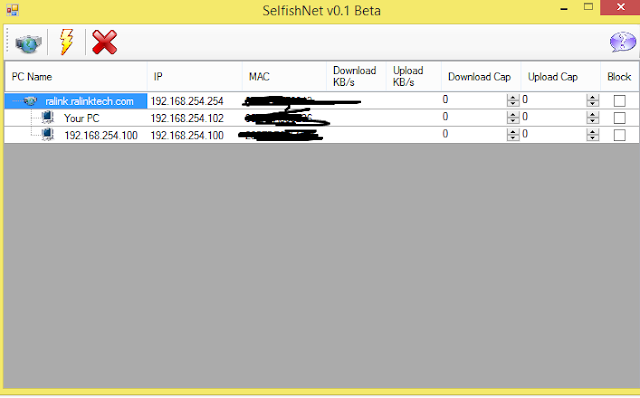
Task: Click the Download KB/s column header
Action: coord(356,77)
